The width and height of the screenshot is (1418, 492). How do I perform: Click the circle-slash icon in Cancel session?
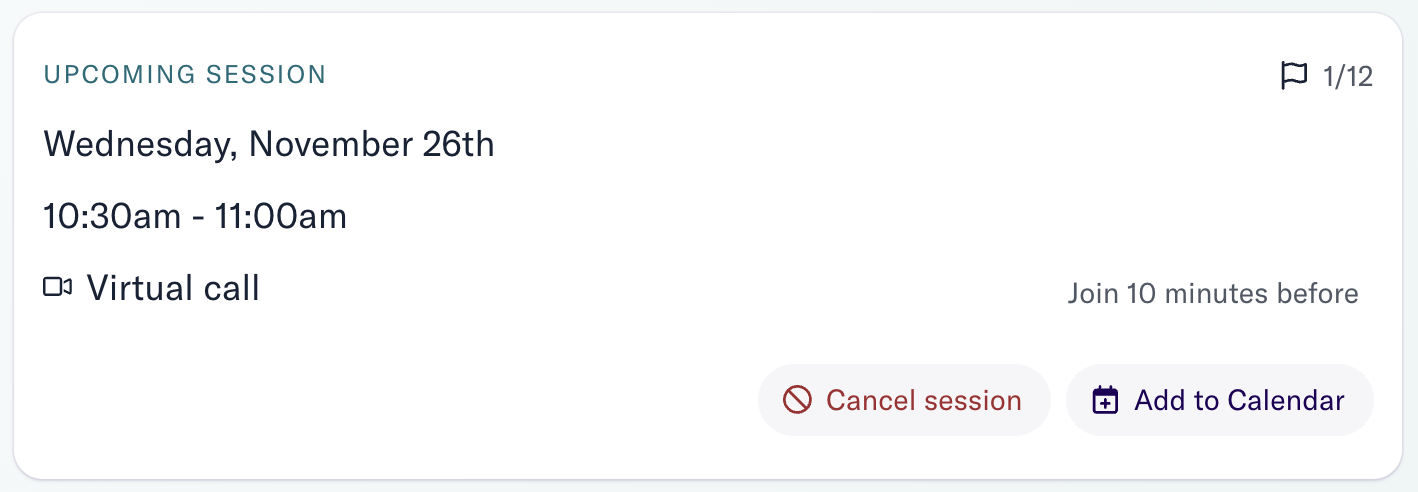pos(796,401)
